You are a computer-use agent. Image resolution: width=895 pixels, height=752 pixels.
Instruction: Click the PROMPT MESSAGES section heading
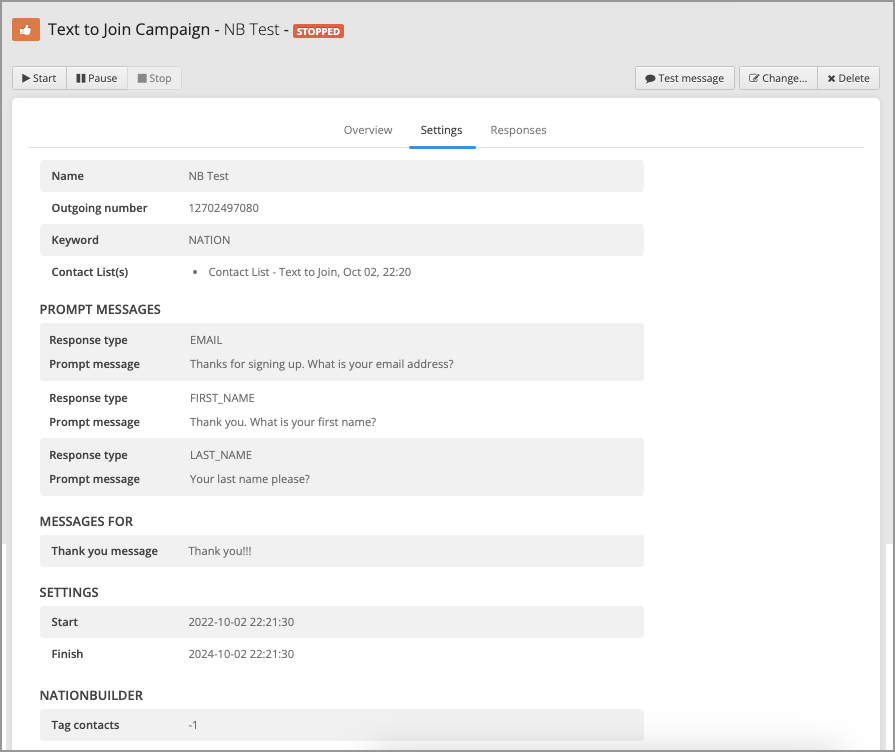click(100, 309)
